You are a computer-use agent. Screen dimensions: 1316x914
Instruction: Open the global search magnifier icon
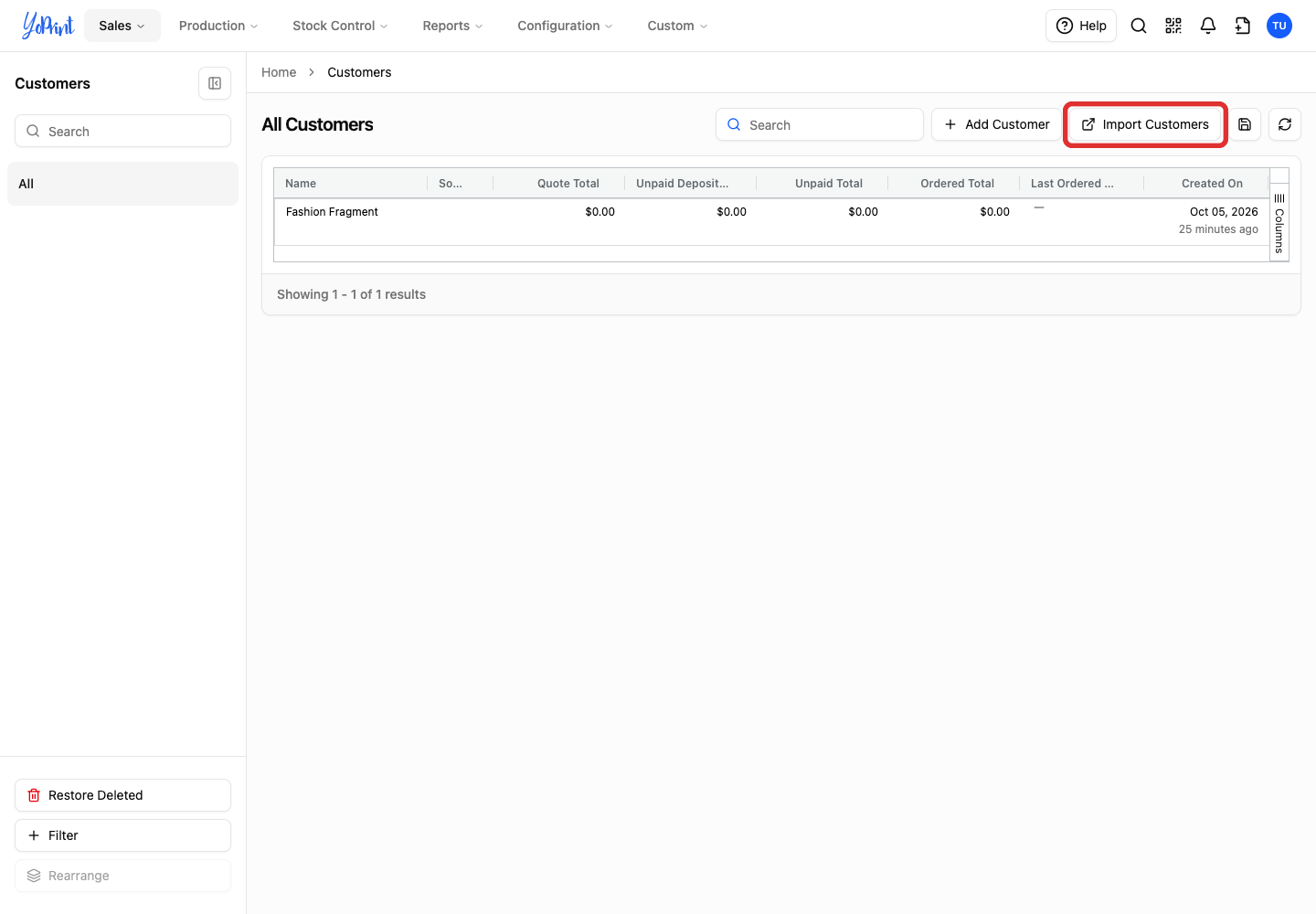coord(1139,26)
